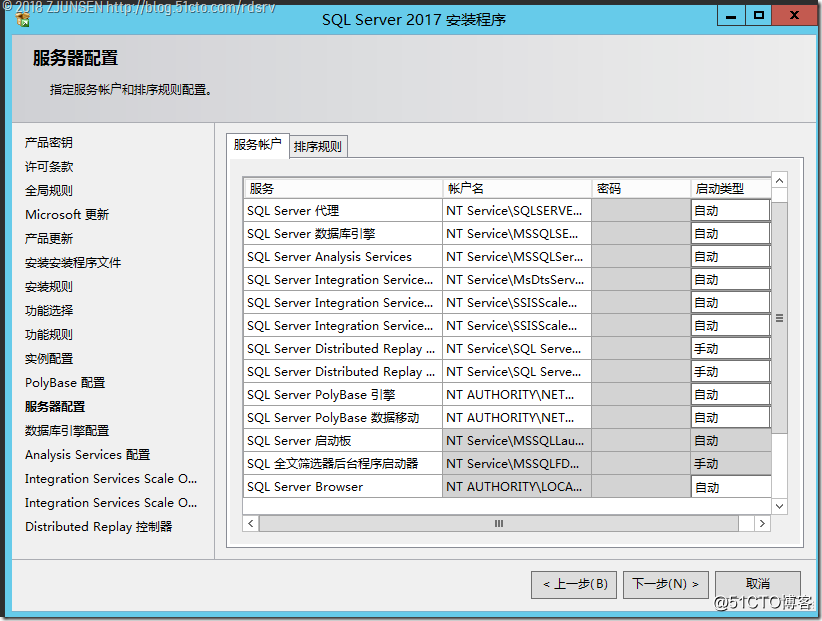Click the 取消 button

758,584
